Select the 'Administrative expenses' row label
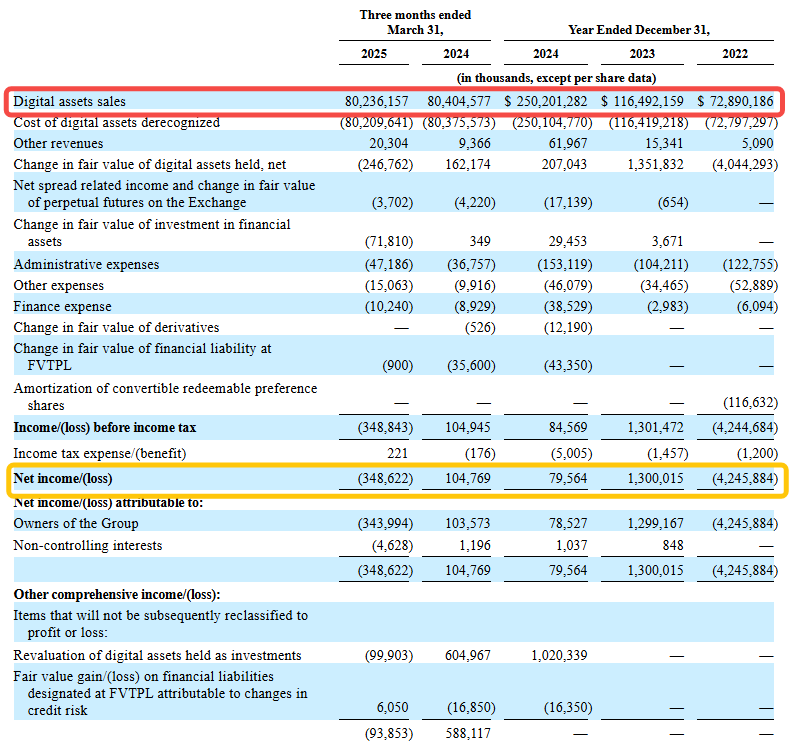 tap(86, 265)
